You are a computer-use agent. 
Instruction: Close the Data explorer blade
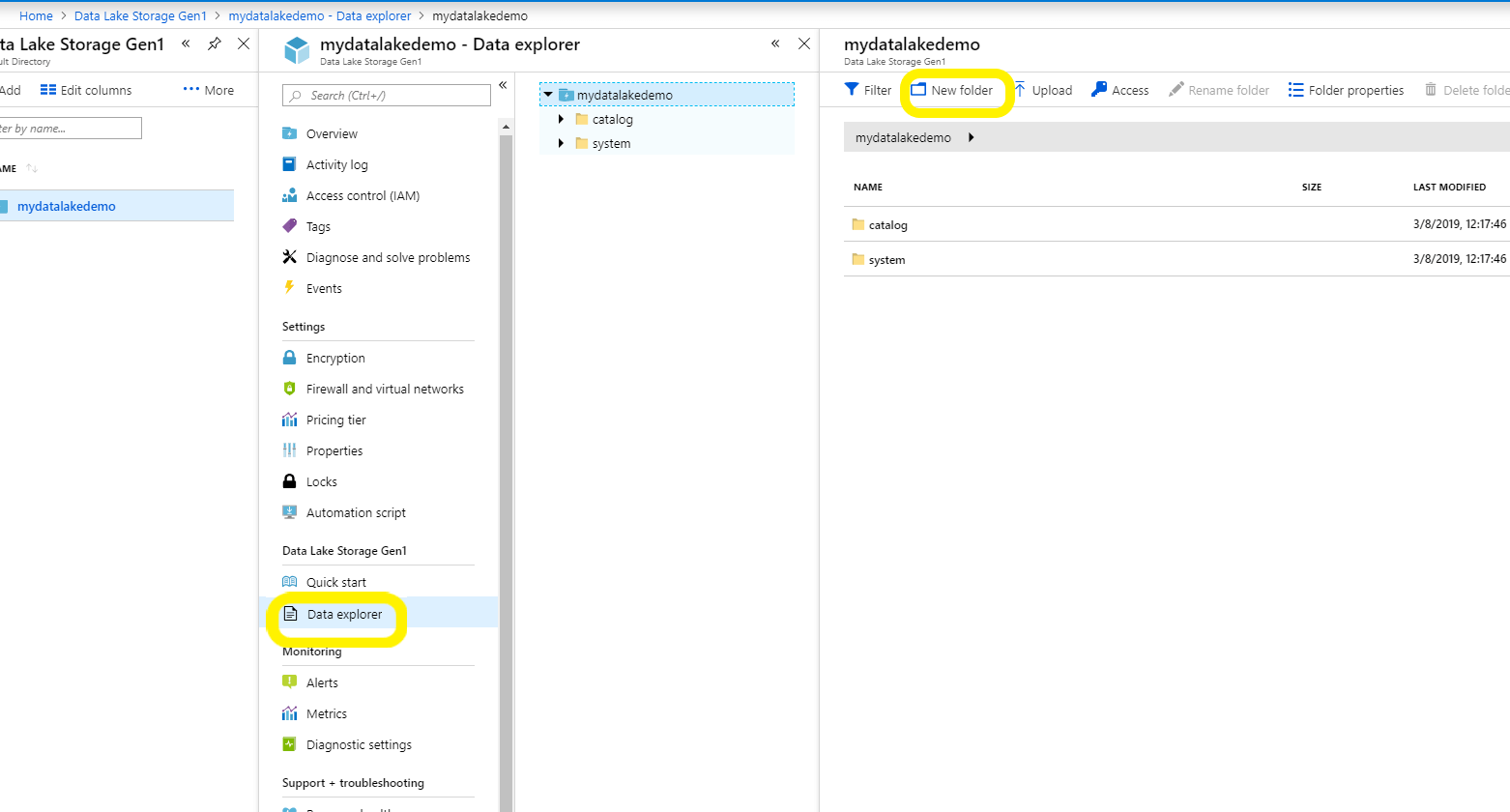tap(804, 43)
